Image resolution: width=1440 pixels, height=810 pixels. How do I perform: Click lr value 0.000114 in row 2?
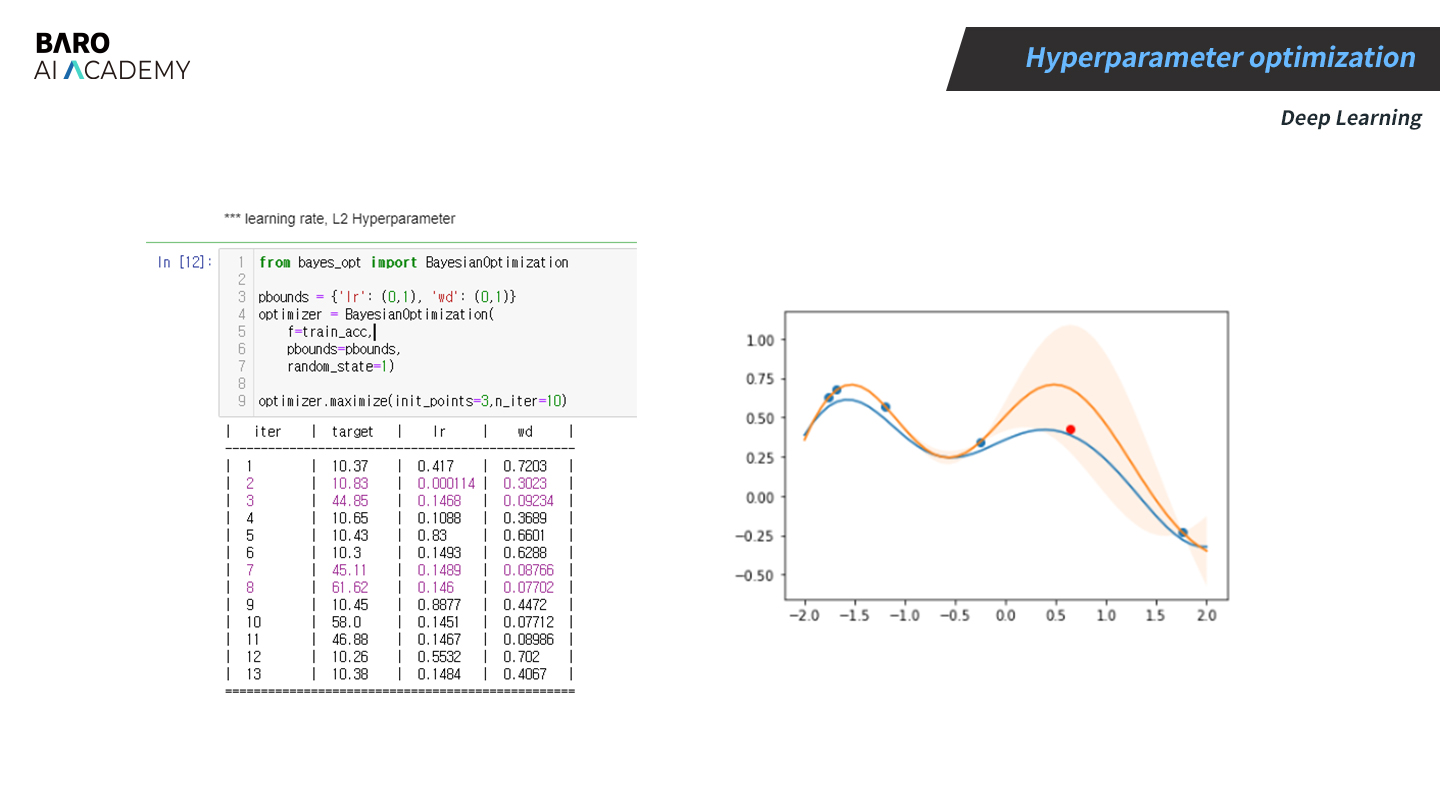click(x=446, y=484)
